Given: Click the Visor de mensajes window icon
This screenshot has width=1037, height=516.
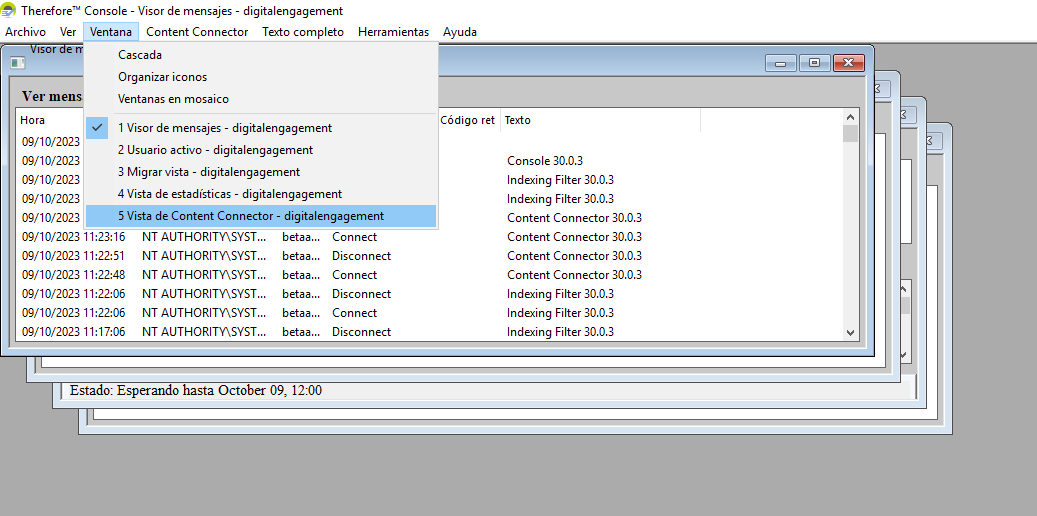Looking at the screenshot, I should (17, 63).
